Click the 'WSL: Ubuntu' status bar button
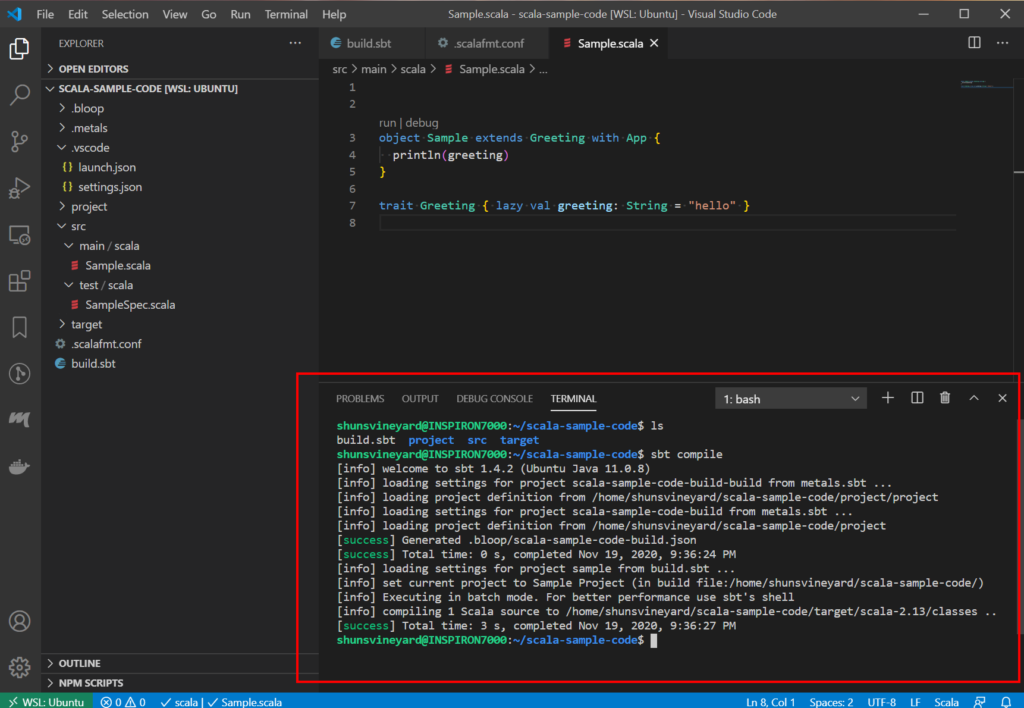Image resolution: width=1024 pixels, height=708 pixels. (x=46, y=701)
